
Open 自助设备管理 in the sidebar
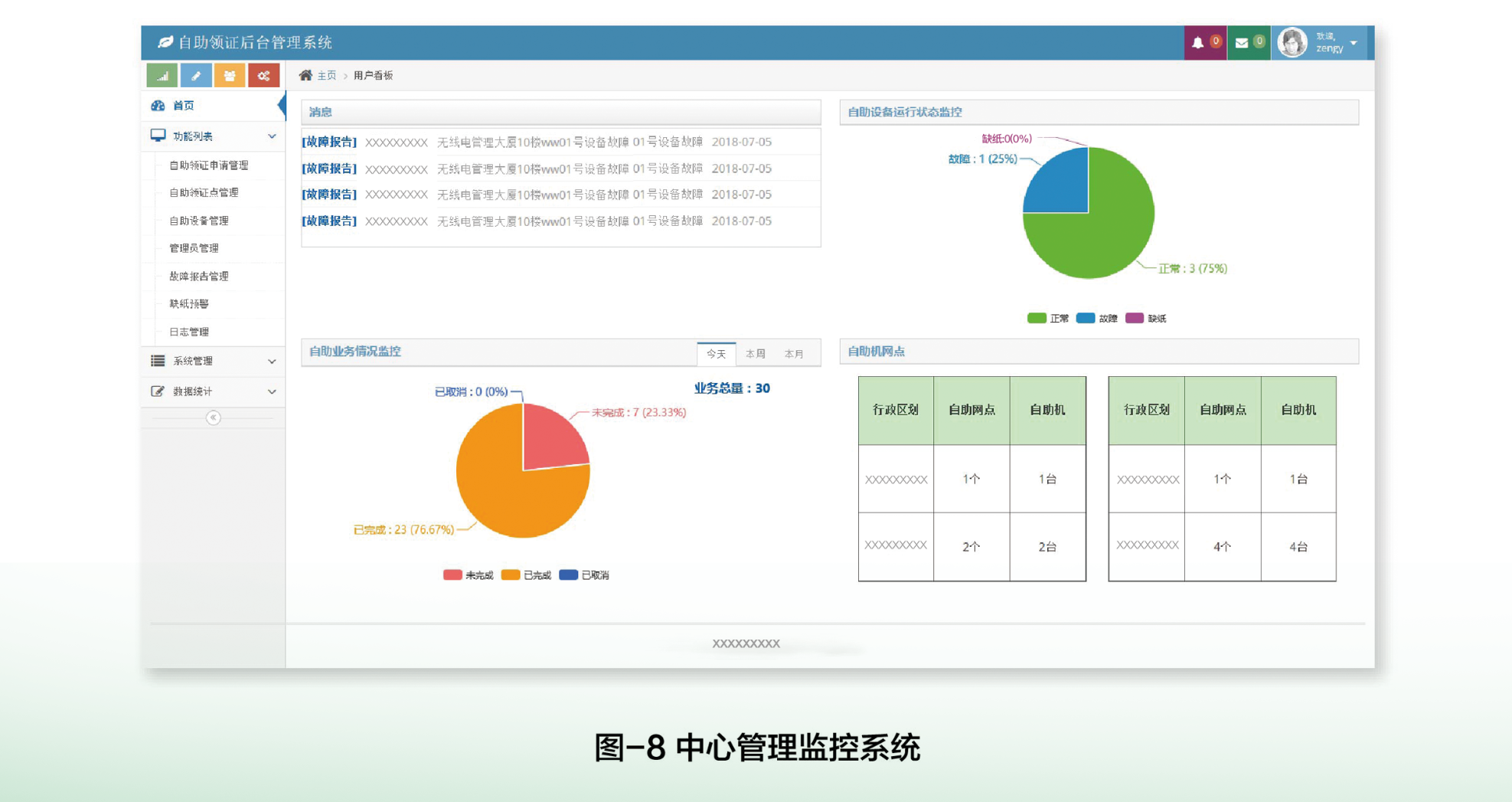(199, 221)
